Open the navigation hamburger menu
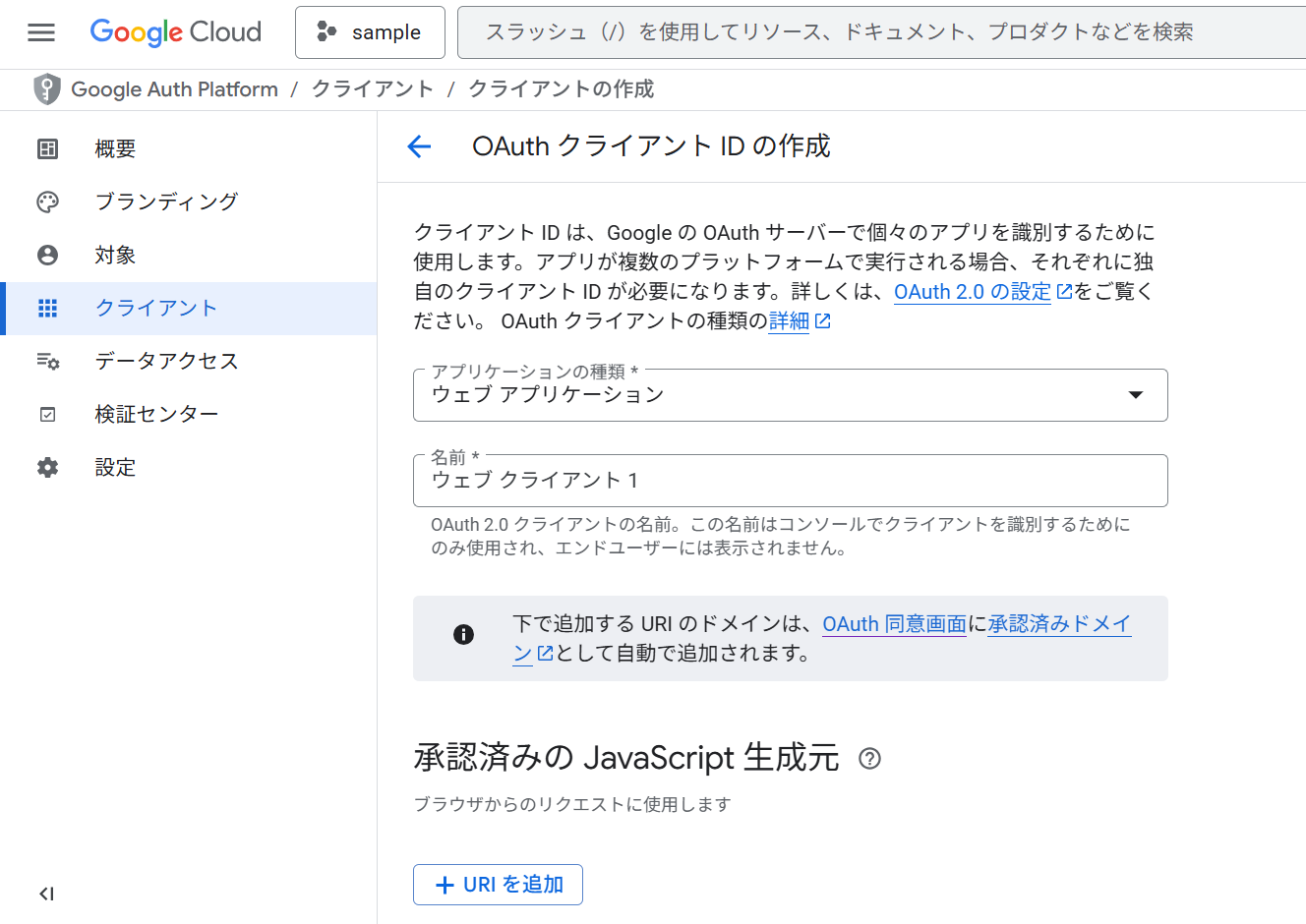This screenshot has width=1306, height=924. coord(40,31)
